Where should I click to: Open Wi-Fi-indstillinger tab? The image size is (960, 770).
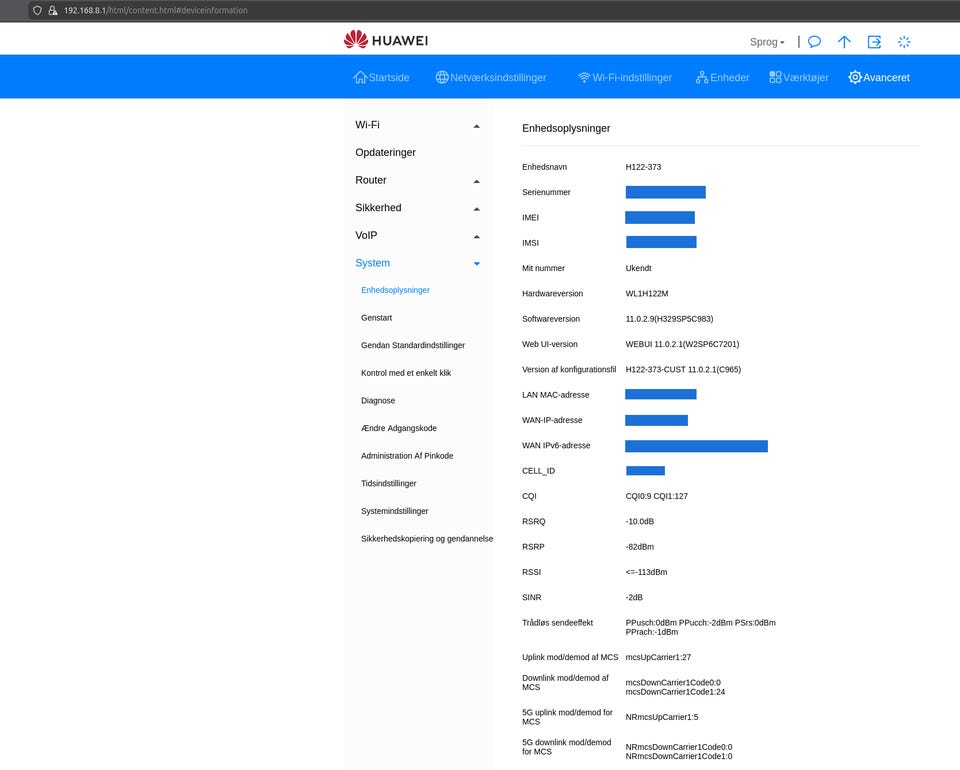click(x=624, y=77)
